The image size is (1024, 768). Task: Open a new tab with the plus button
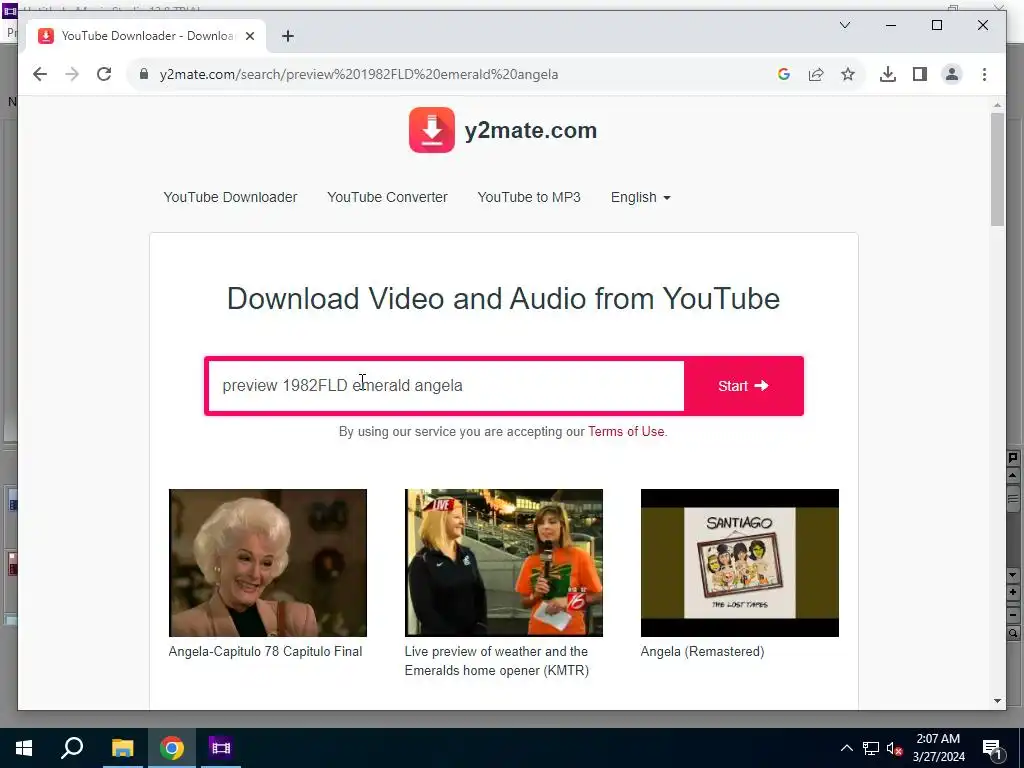pyautogui.click(x=288, y=37)
